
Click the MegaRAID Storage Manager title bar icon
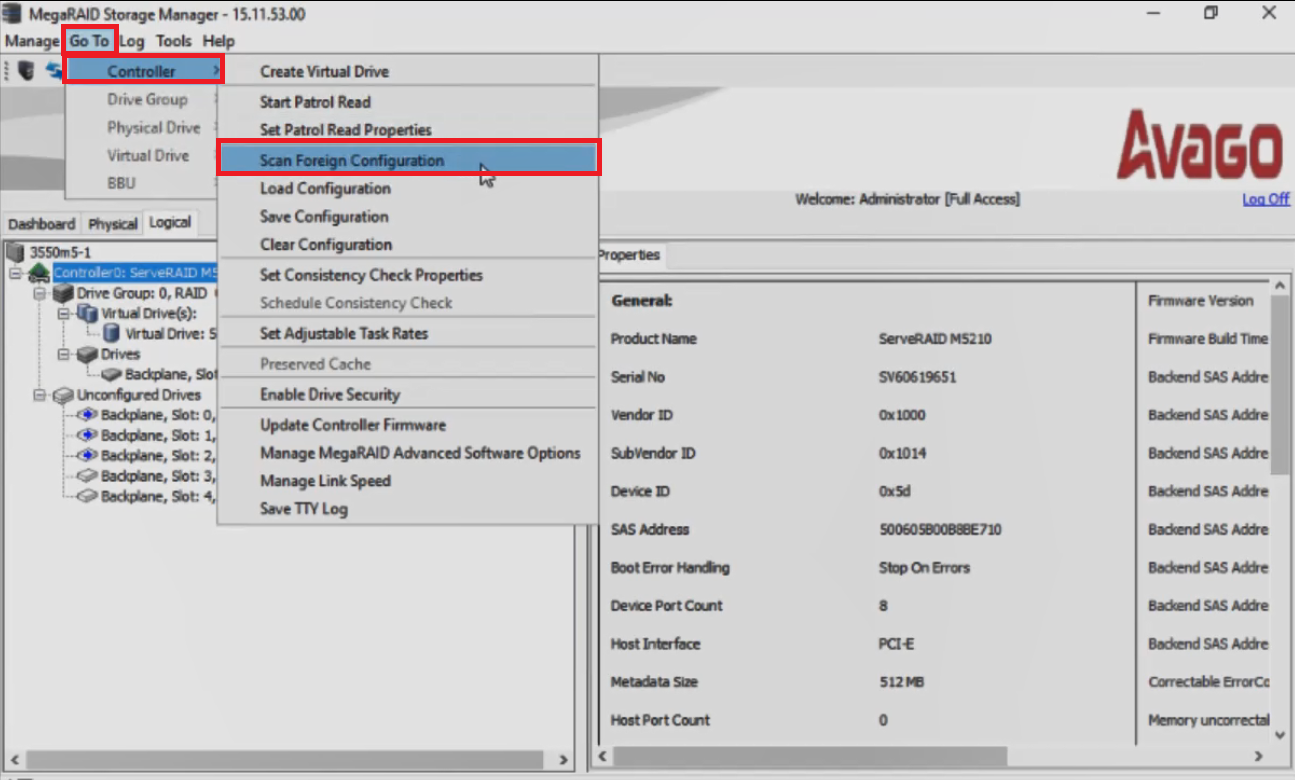(x=12, y=14)
